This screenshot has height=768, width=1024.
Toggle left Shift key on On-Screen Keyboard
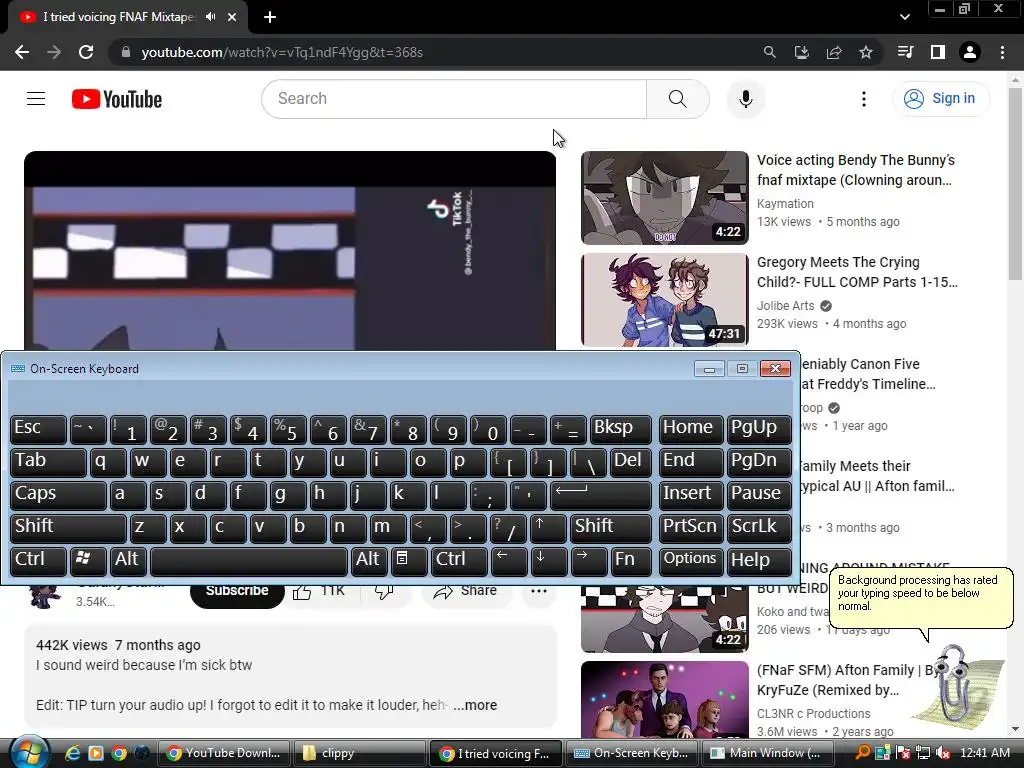[x=68, y=528]
